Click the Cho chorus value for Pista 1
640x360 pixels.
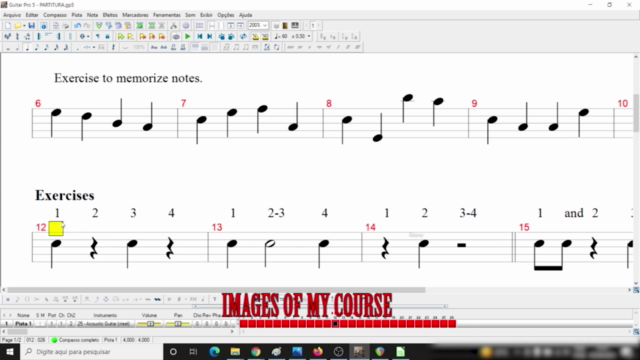197,324
